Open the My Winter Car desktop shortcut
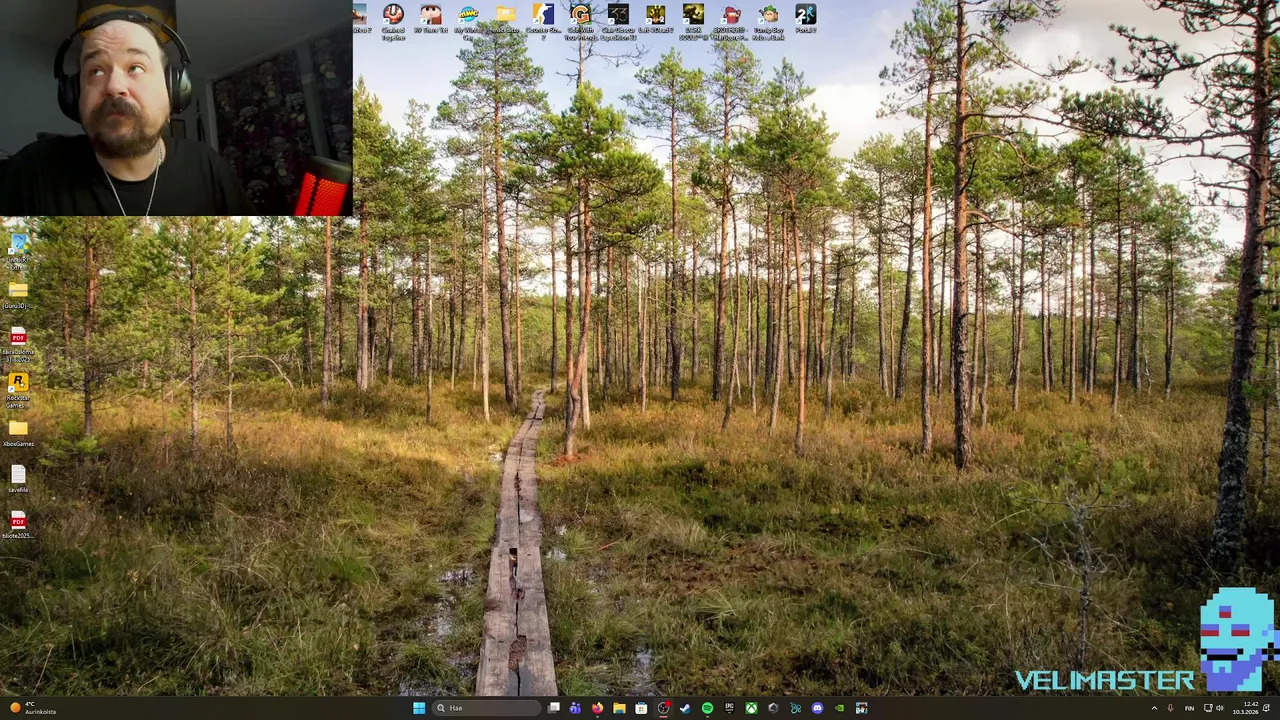1280x720 pixels. click(468, 20)
